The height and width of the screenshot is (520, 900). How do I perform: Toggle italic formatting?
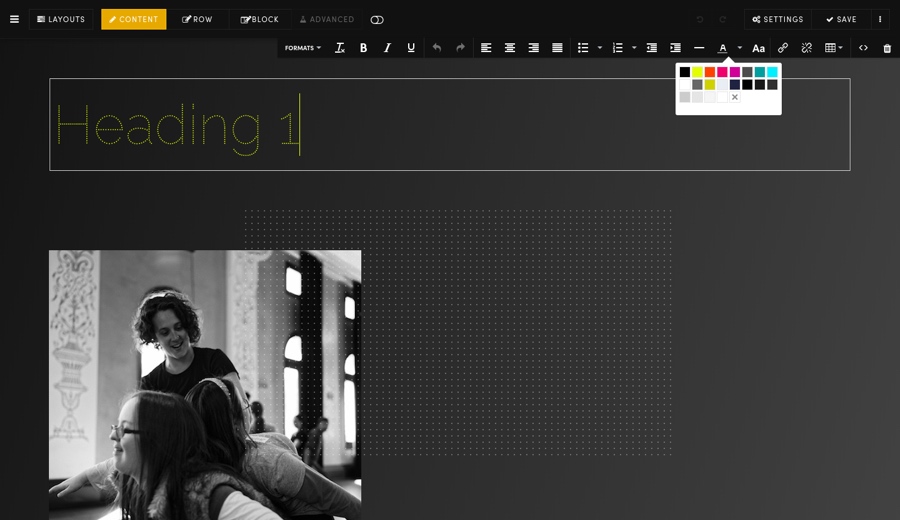[x=387, y=48]
